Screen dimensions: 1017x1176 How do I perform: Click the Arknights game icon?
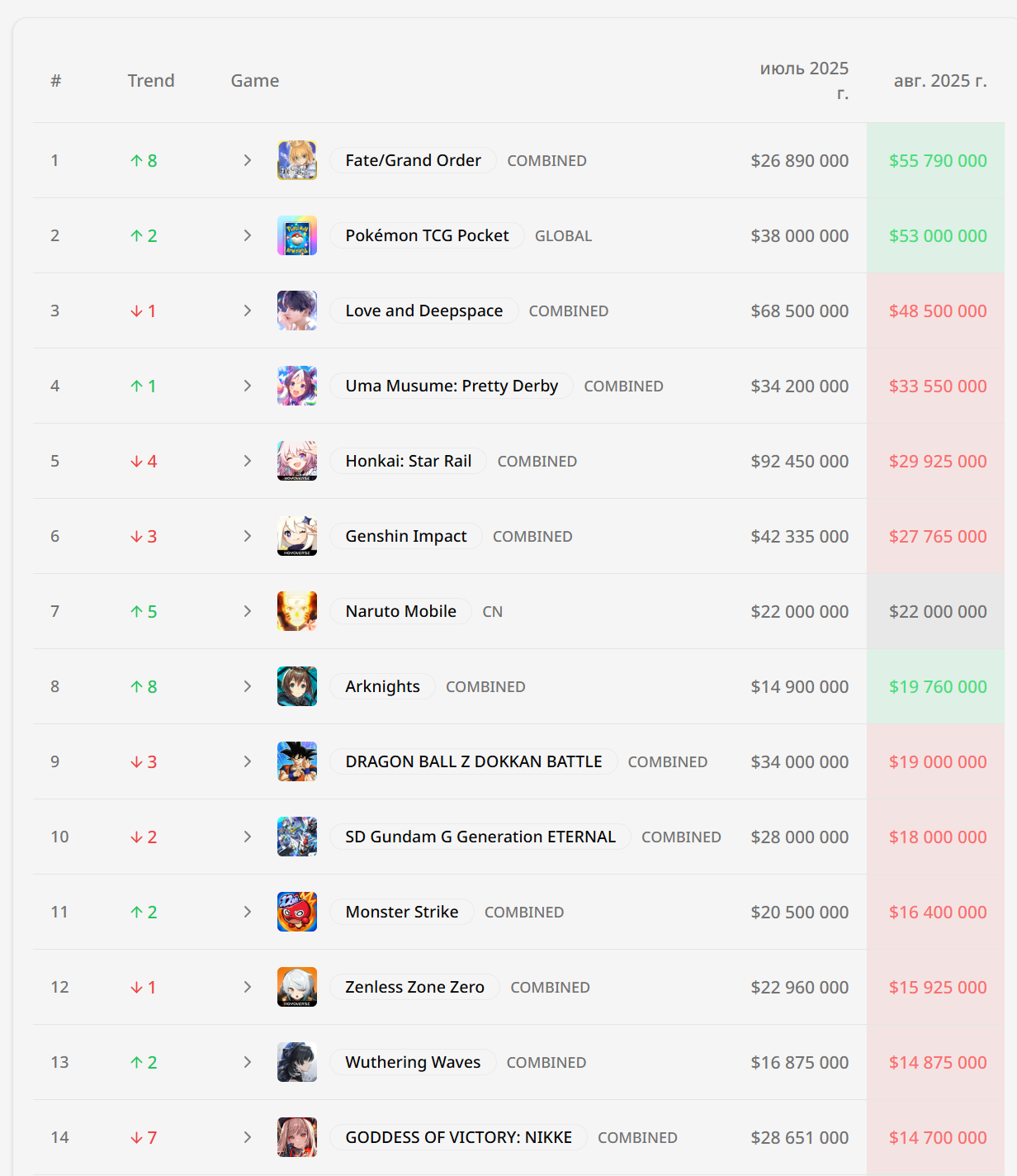pyautogui.click(x=297, y=686)
